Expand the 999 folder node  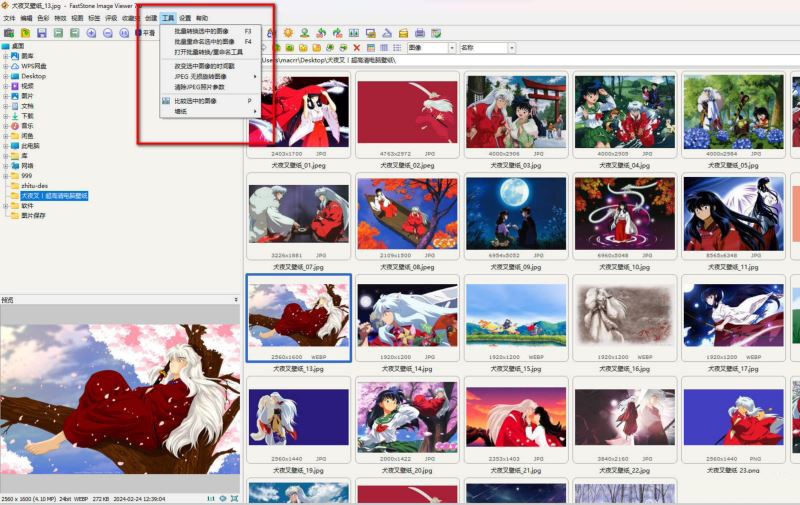6,175
